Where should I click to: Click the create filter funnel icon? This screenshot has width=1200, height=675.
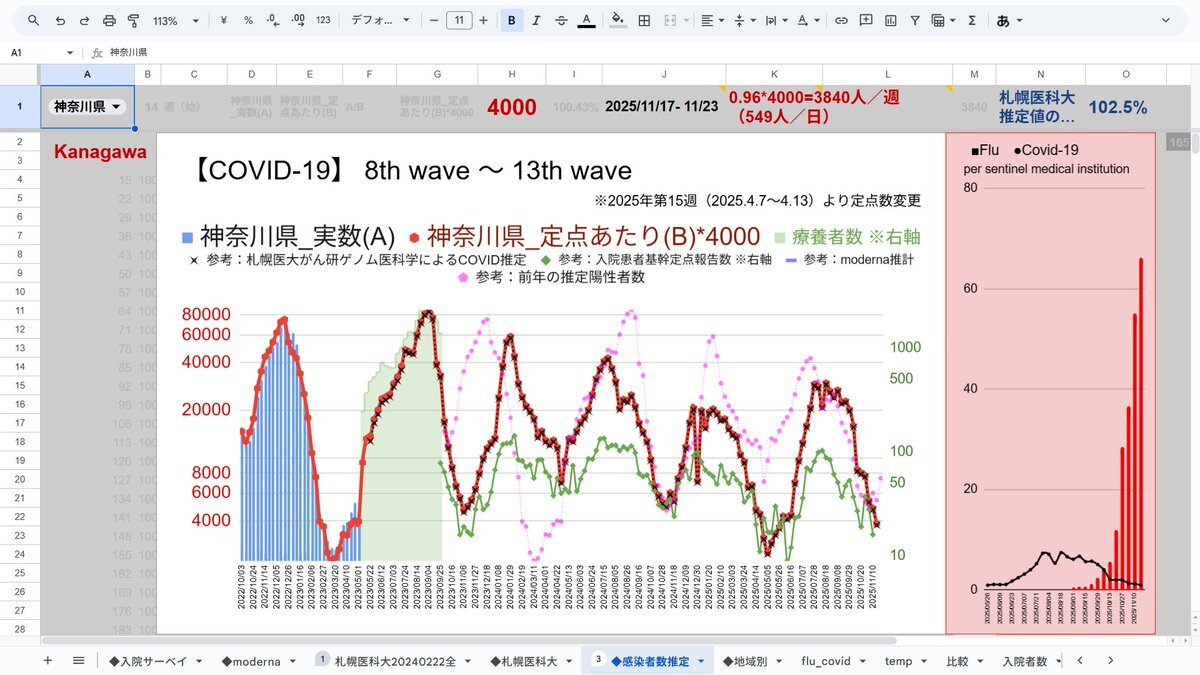914,20
